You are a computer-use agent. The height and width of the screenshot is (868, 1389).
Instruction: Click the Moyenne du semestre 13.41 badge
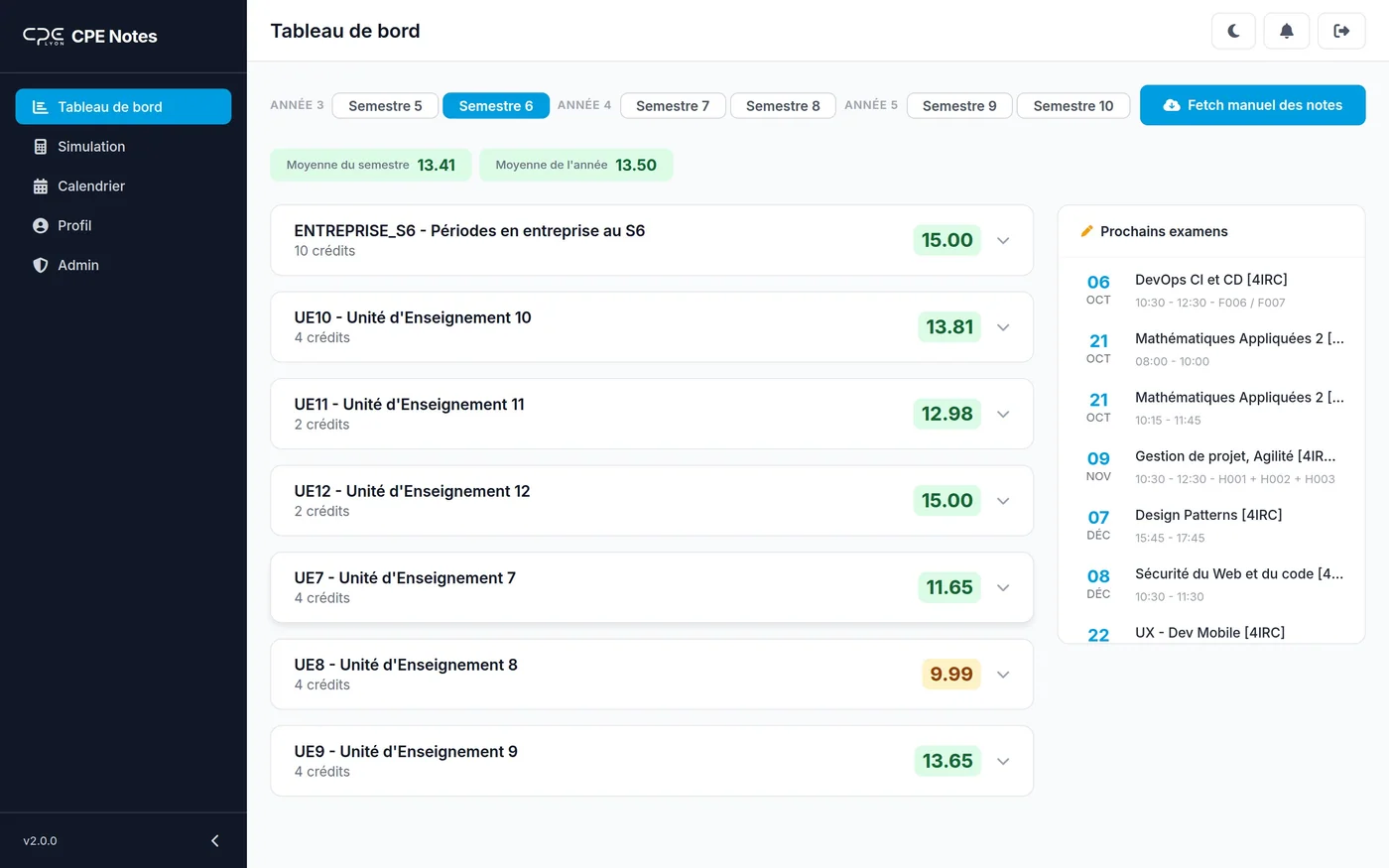[371, 166]
